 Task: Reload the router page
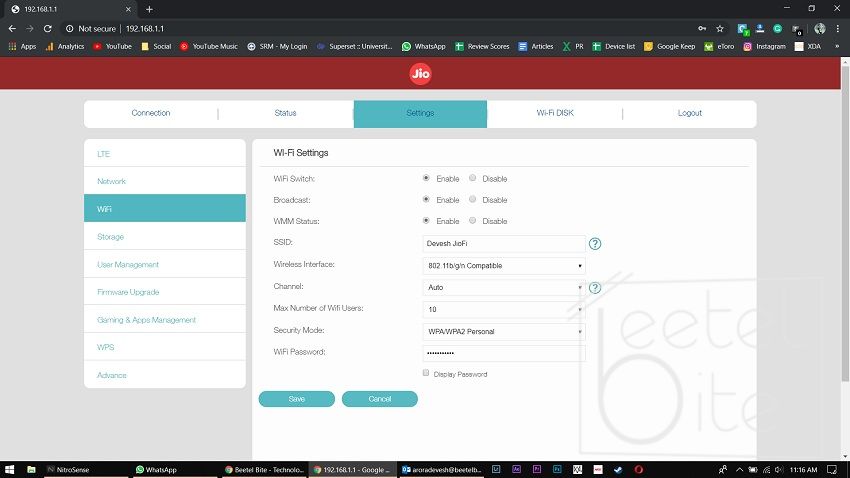tap(48, 28)
